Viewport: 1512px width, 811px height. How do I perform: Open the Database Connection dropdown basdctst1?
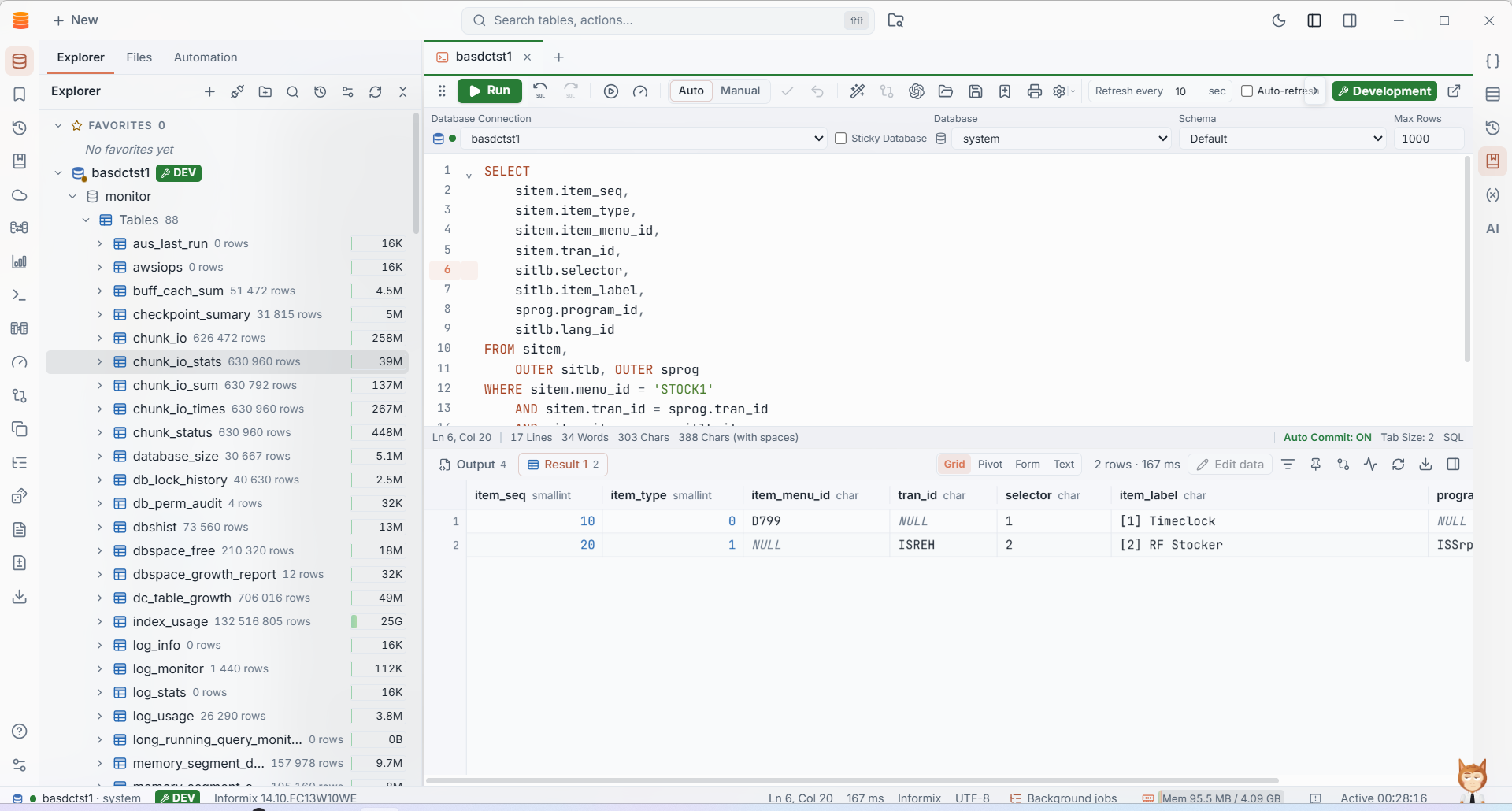[643, 139]
